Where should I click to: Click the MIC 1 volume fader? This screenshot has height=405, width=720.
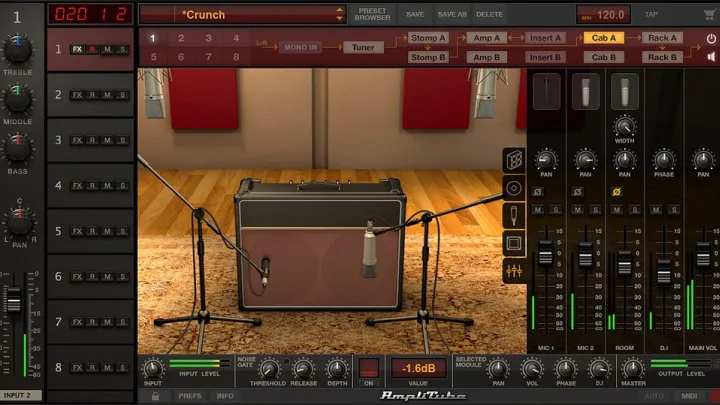tap(546, 256)
